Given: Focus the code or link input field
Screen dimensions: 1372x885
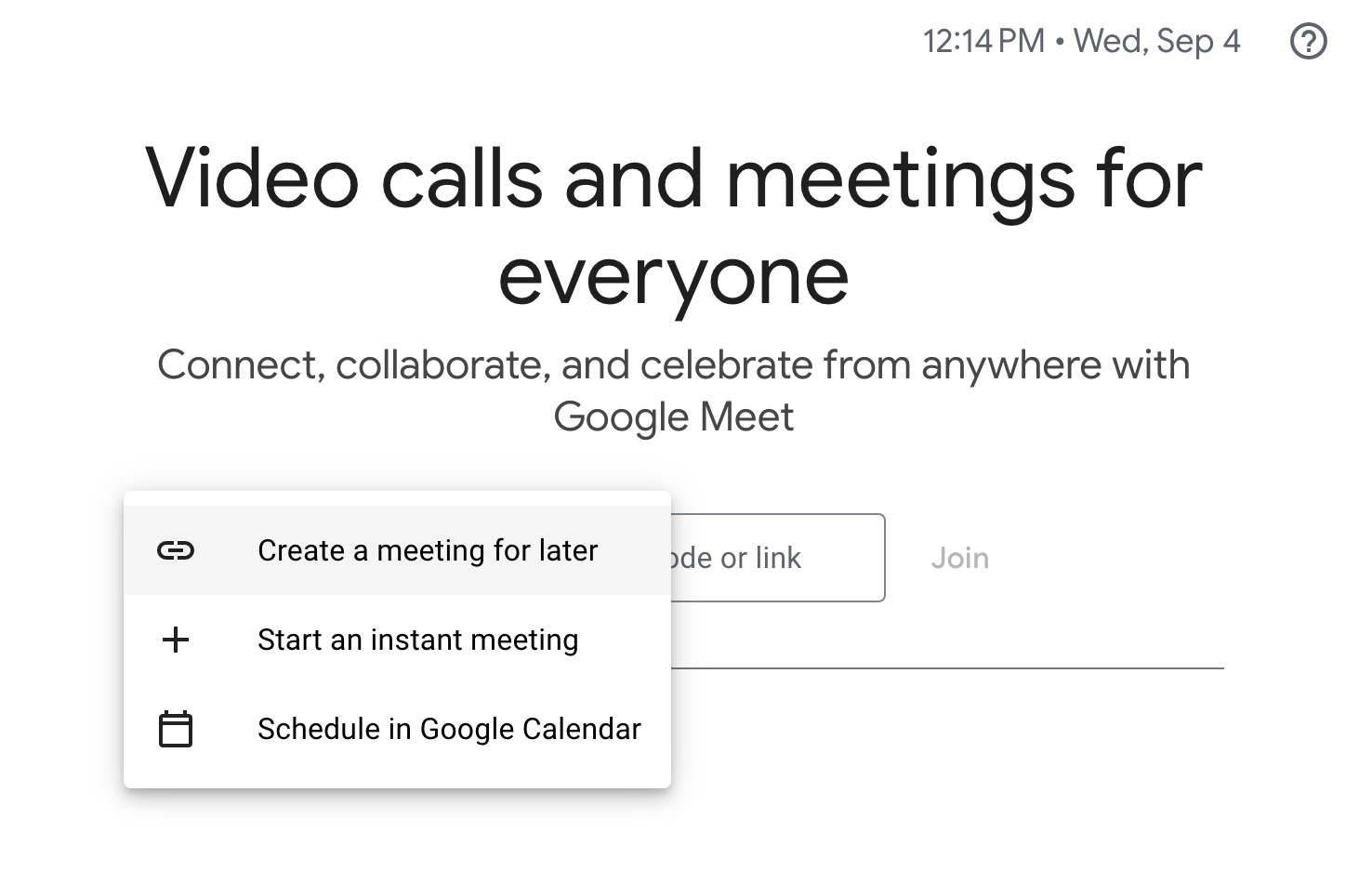Looking at the screenshot, I should 777,558.
